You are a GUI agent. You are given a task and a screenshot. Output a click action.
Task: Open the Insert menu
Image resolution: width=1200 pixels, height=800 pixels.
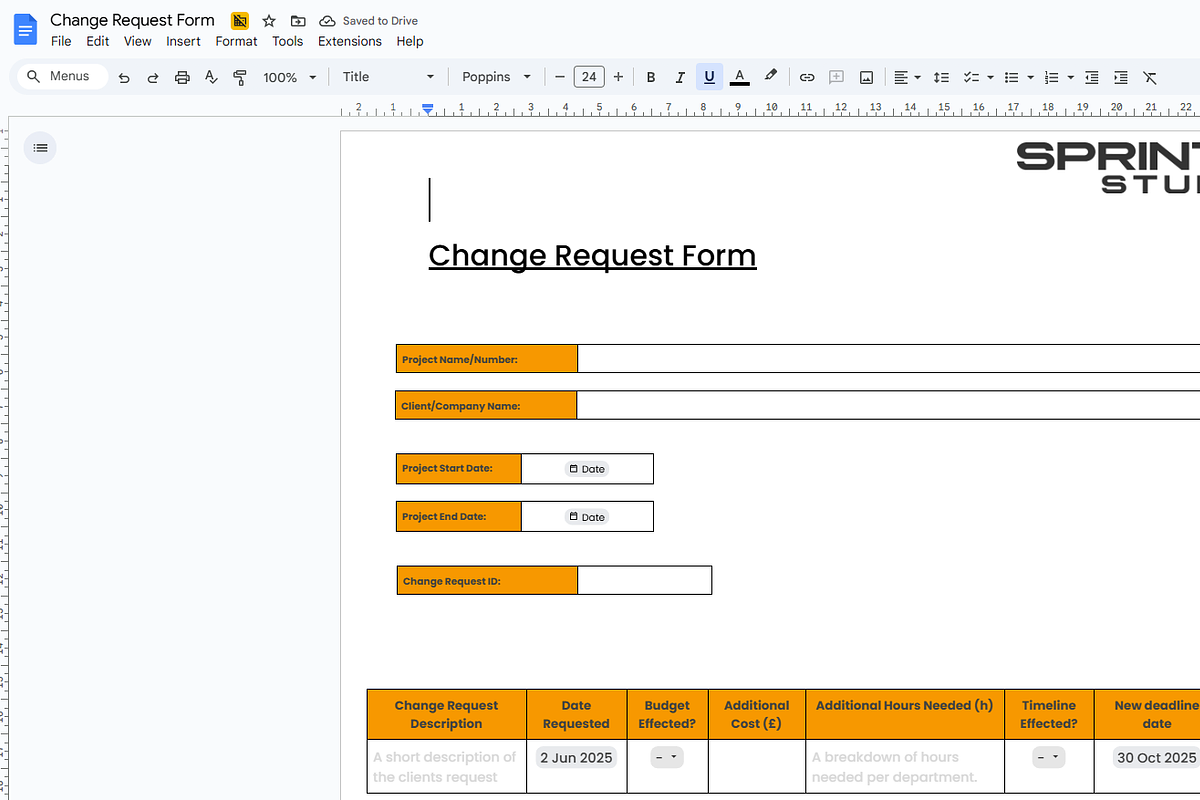point(183,41)
